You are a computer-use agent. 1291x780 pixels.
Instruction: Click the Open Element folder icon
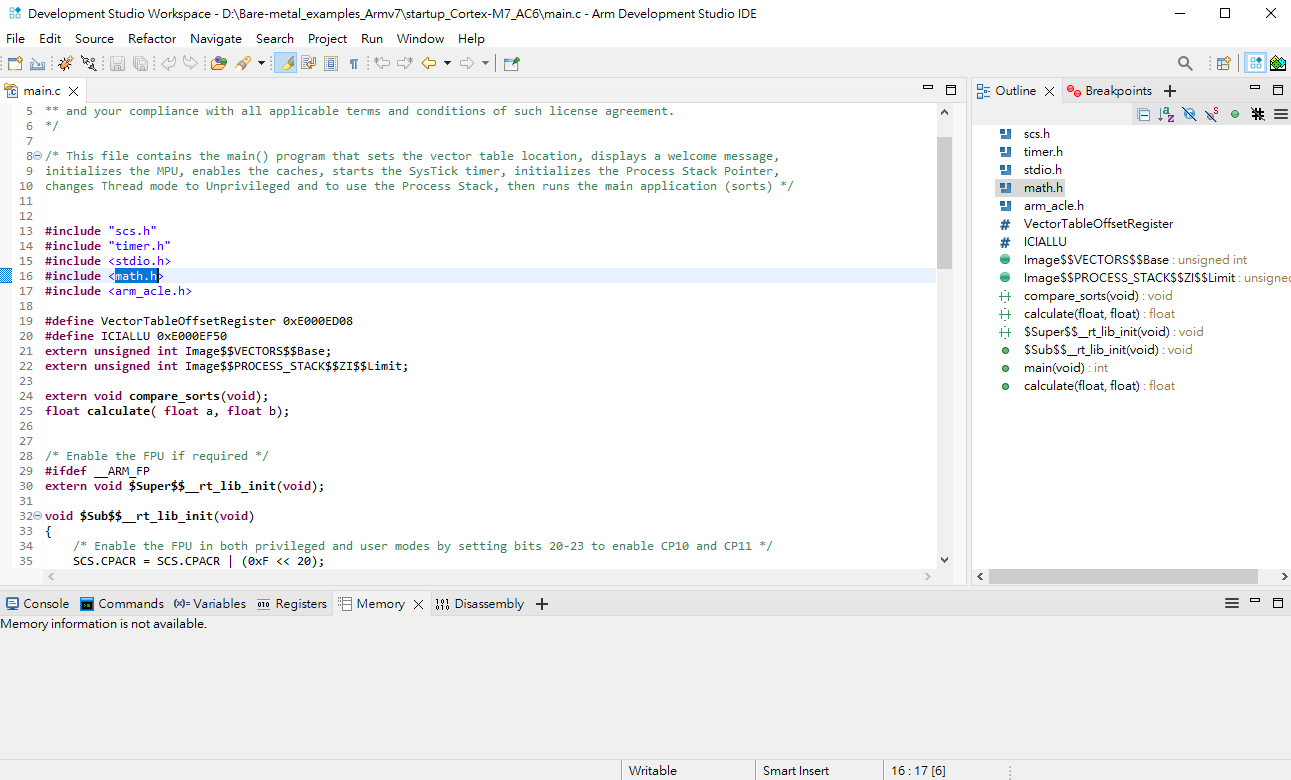coord(218,63)
